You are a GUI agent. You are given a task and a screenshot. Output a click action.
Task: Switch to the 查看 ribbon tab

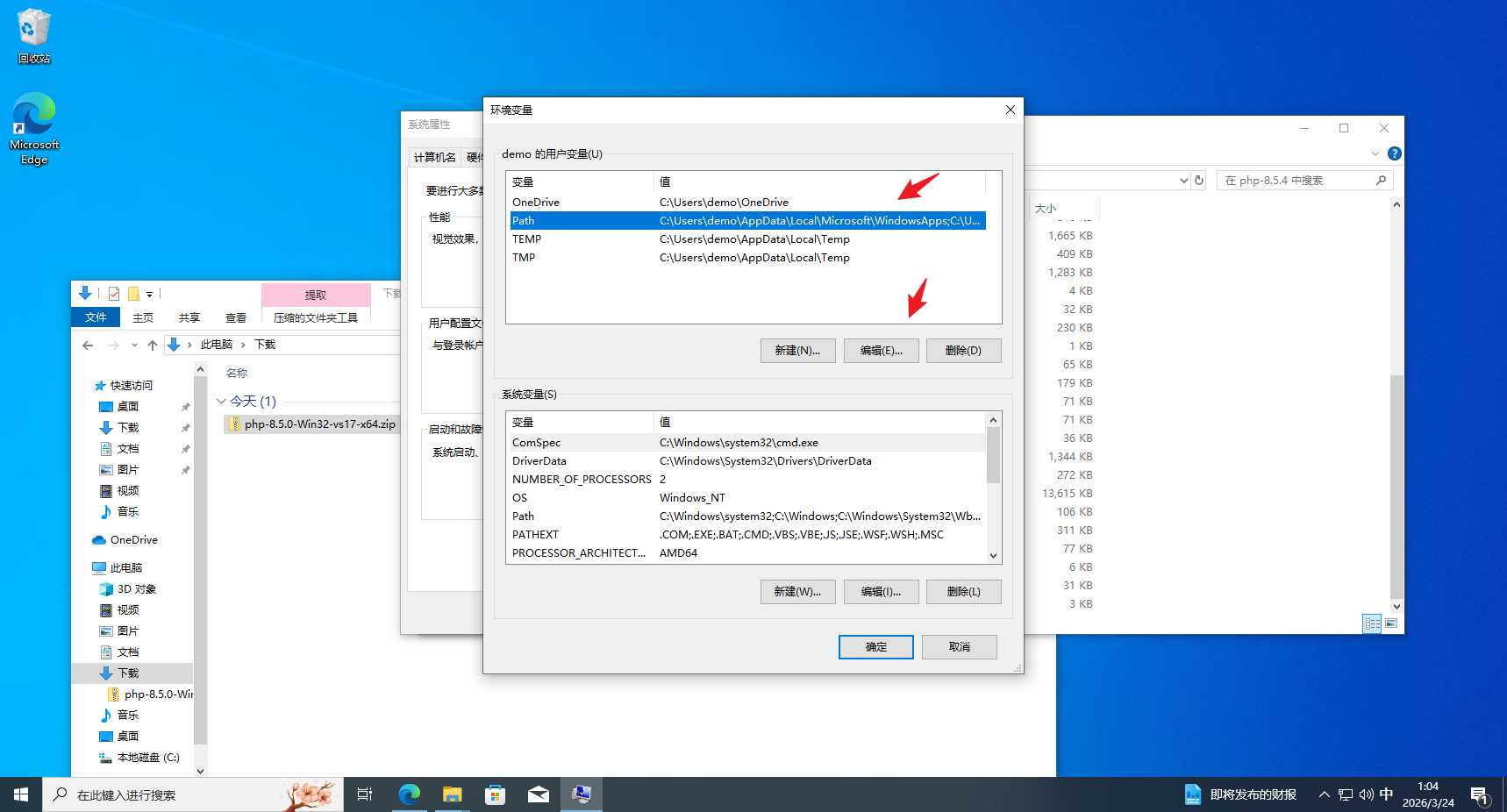(235, 317)
